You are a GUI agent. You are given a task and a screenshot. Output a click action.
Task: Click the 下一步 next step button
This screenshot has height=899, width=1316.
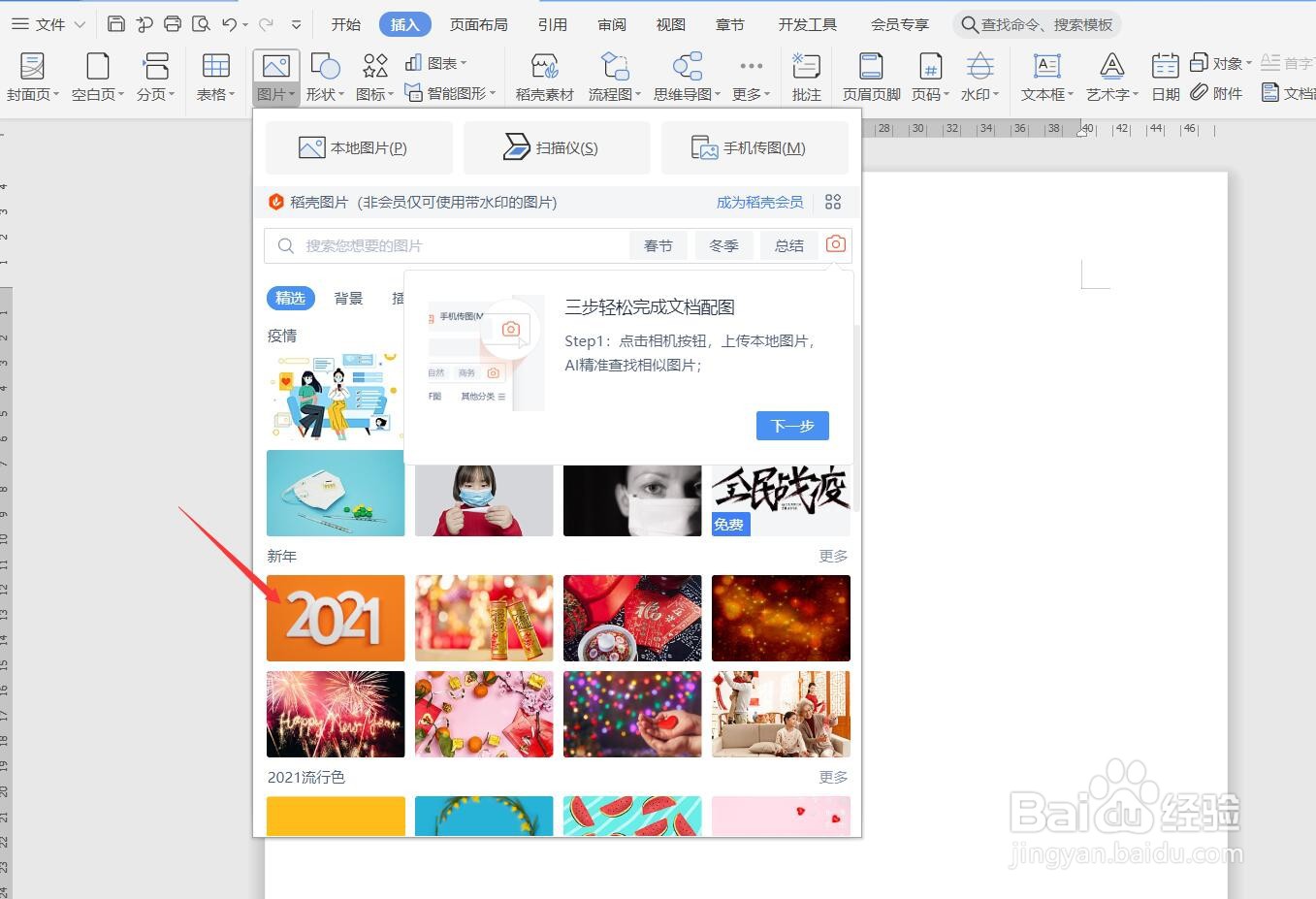tap(791, 425)
